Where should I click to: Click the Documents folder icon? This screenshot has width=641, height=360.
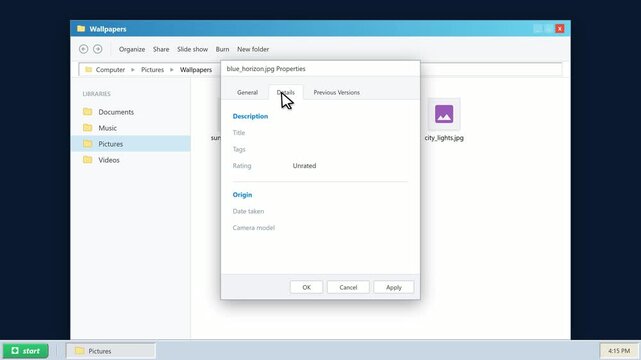click(87, 112)
